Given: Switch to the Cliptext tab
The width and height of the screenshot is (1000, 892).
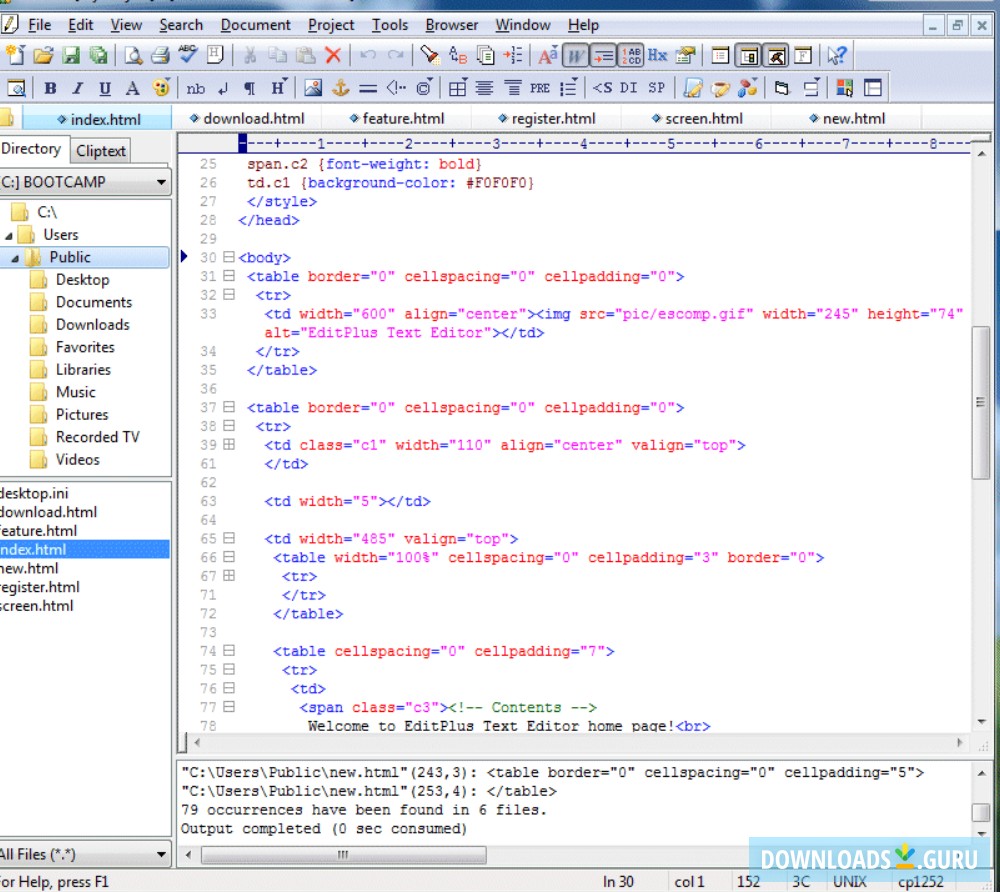Looking at the screenshot, I should click(x=100, y=150).
